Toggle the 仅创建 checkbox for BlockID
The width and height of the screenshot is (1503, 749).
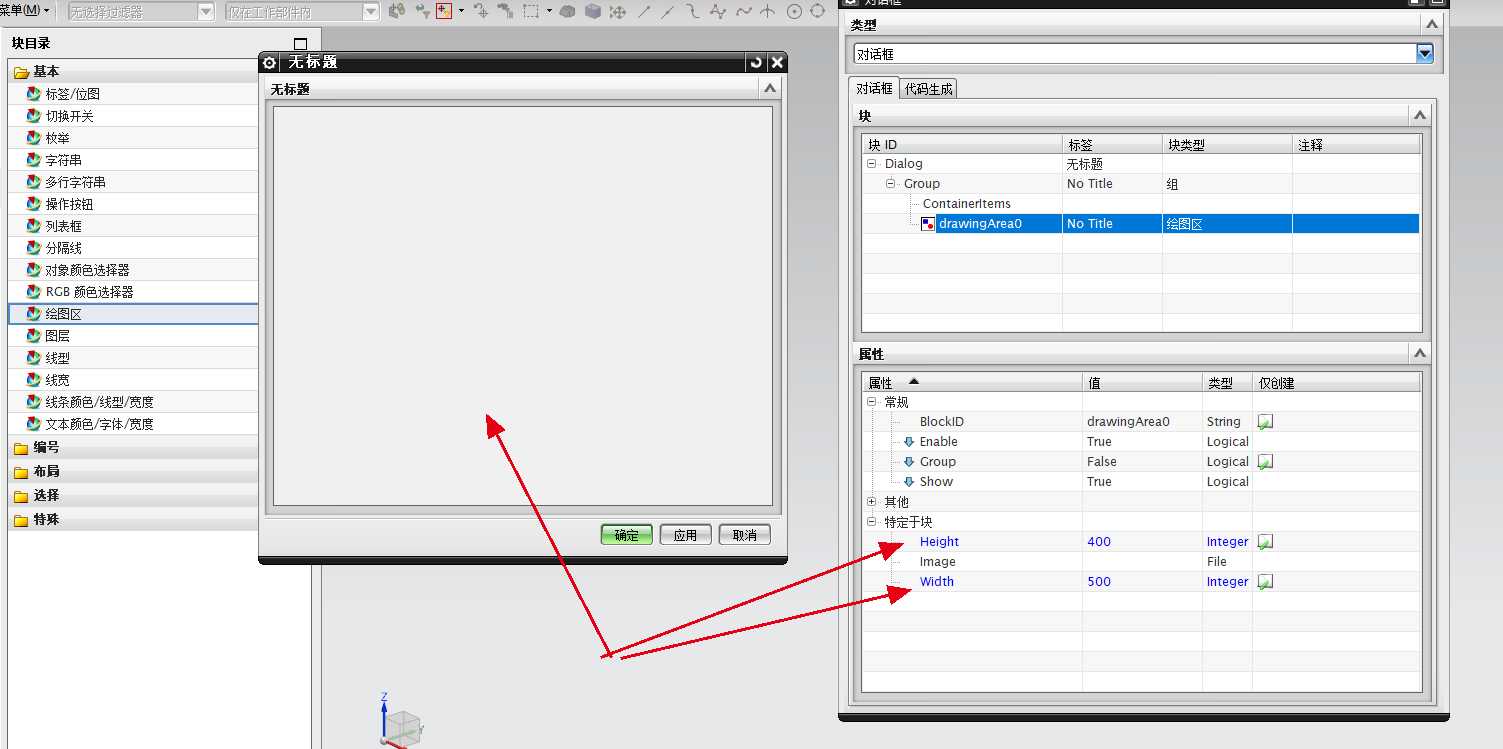click(1265, 422)
